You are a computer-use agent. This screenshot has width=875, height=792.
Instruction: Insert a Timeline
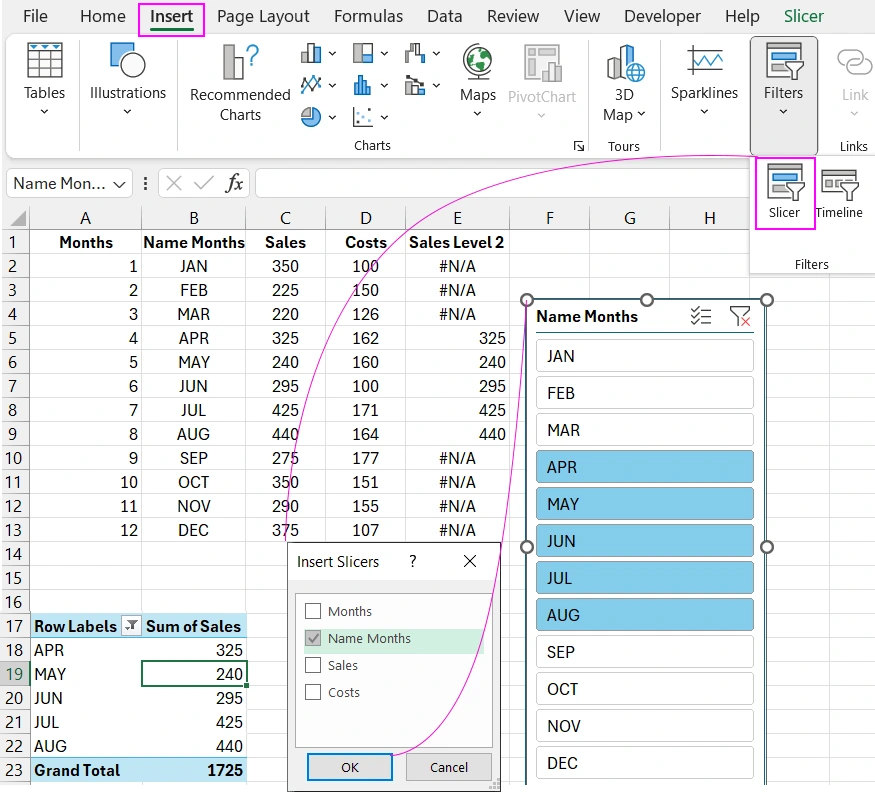(x=840, y=190)
